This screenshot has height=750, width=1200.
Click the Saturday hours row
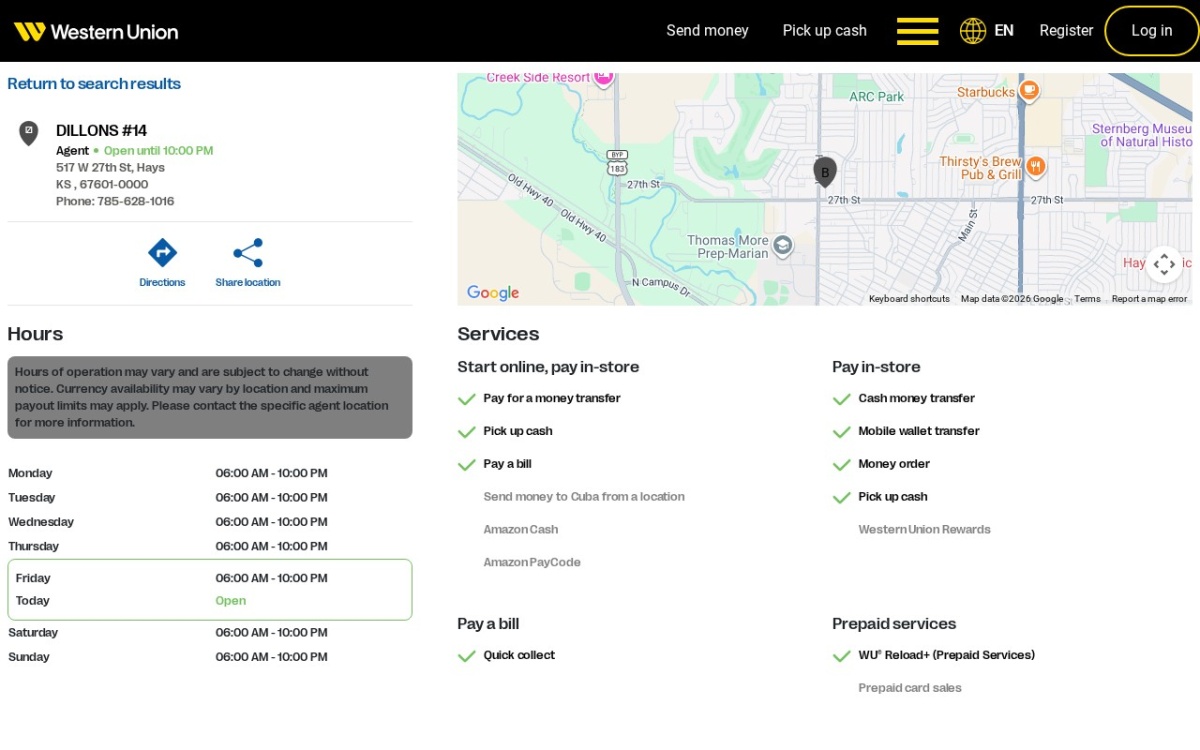(x=209, y=633)
